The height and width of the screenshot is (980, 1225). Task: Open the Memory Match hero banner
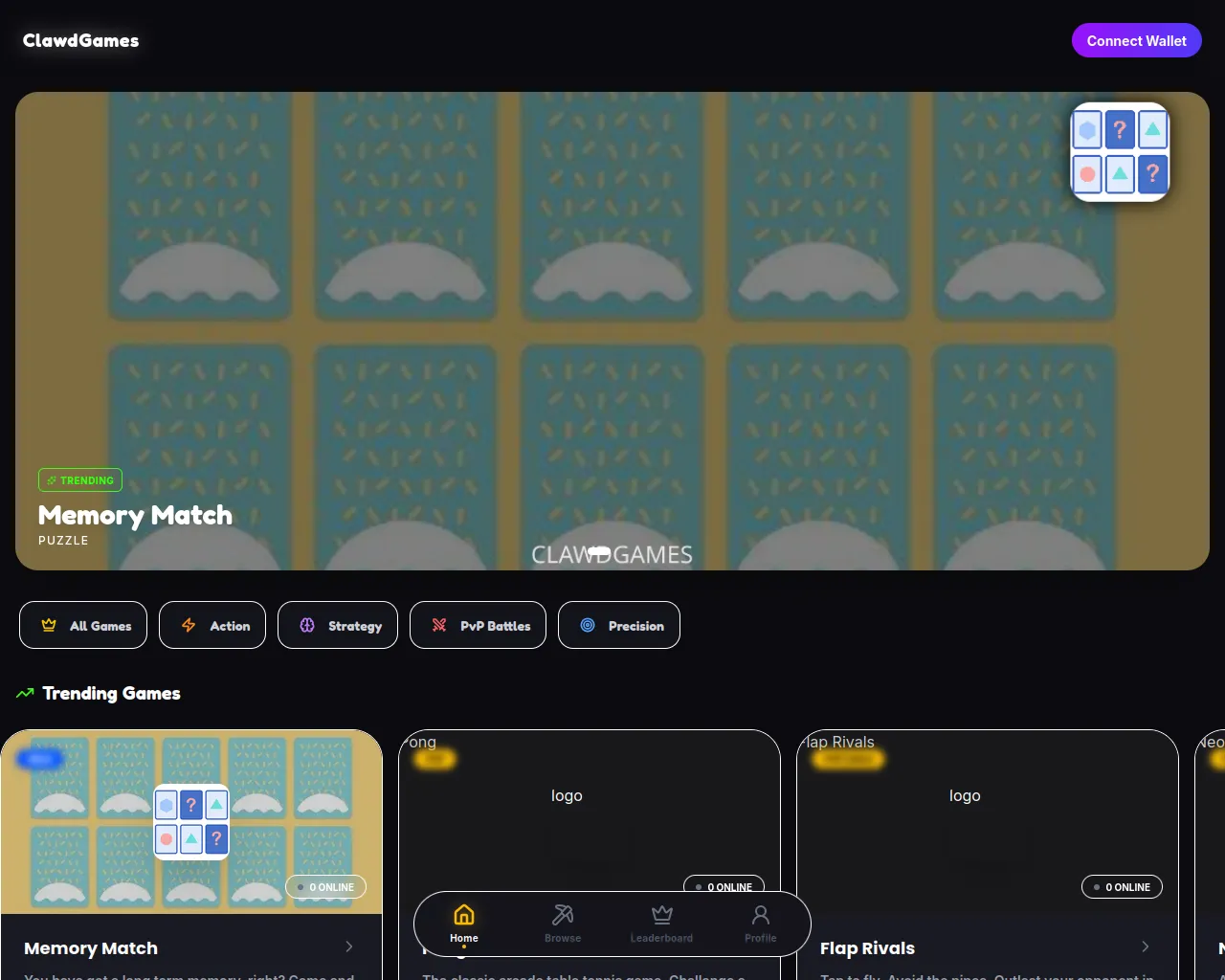pos(612,331)
